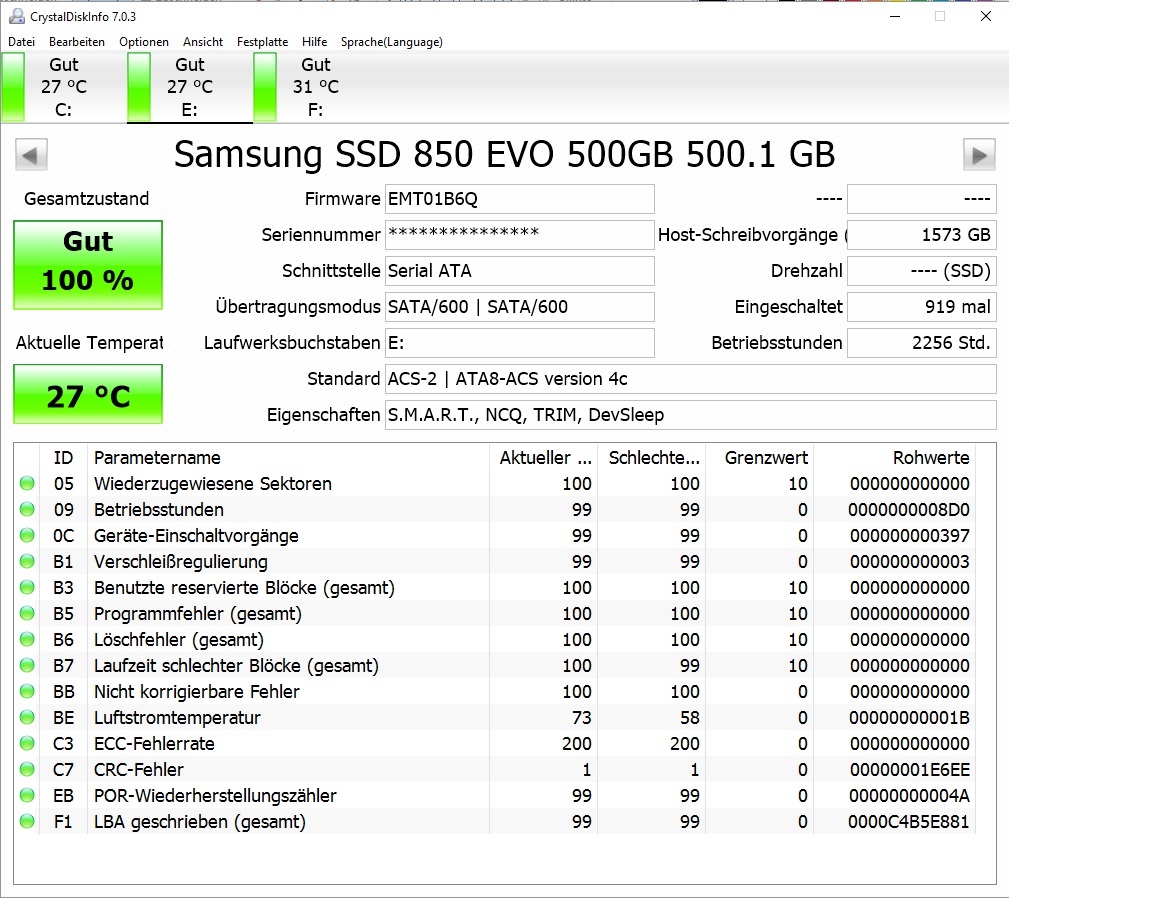
Task: Click the ID column header
Action: point(63,458)
